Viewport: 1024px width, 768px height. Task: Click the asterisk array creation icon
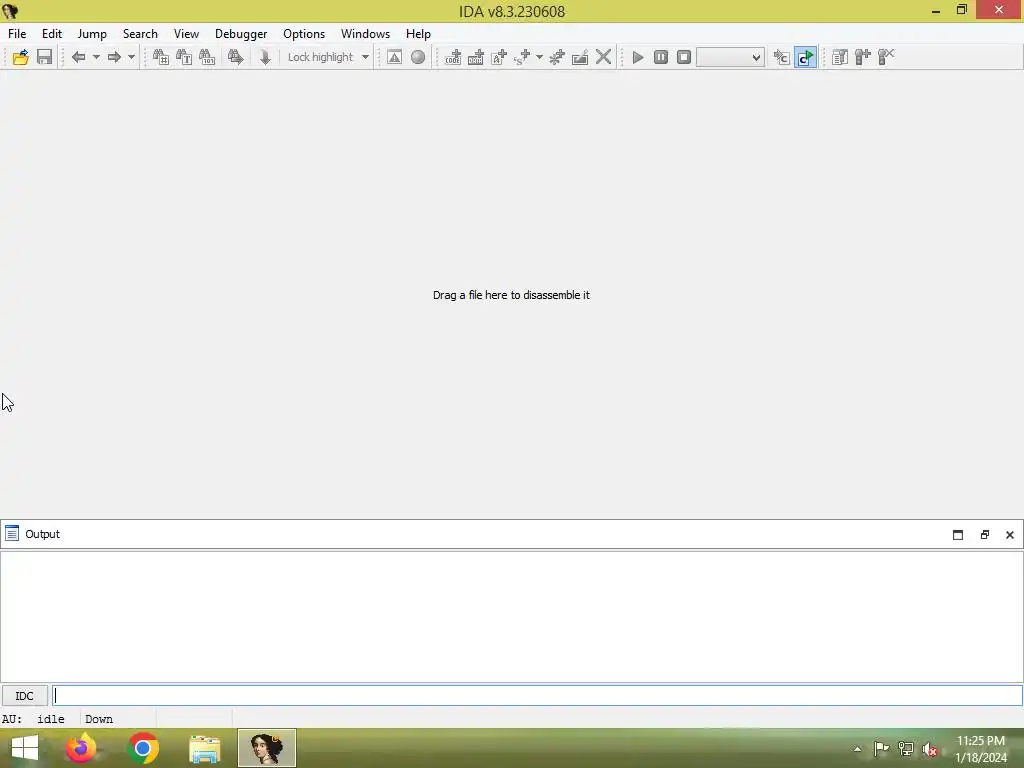click(556, 57)
